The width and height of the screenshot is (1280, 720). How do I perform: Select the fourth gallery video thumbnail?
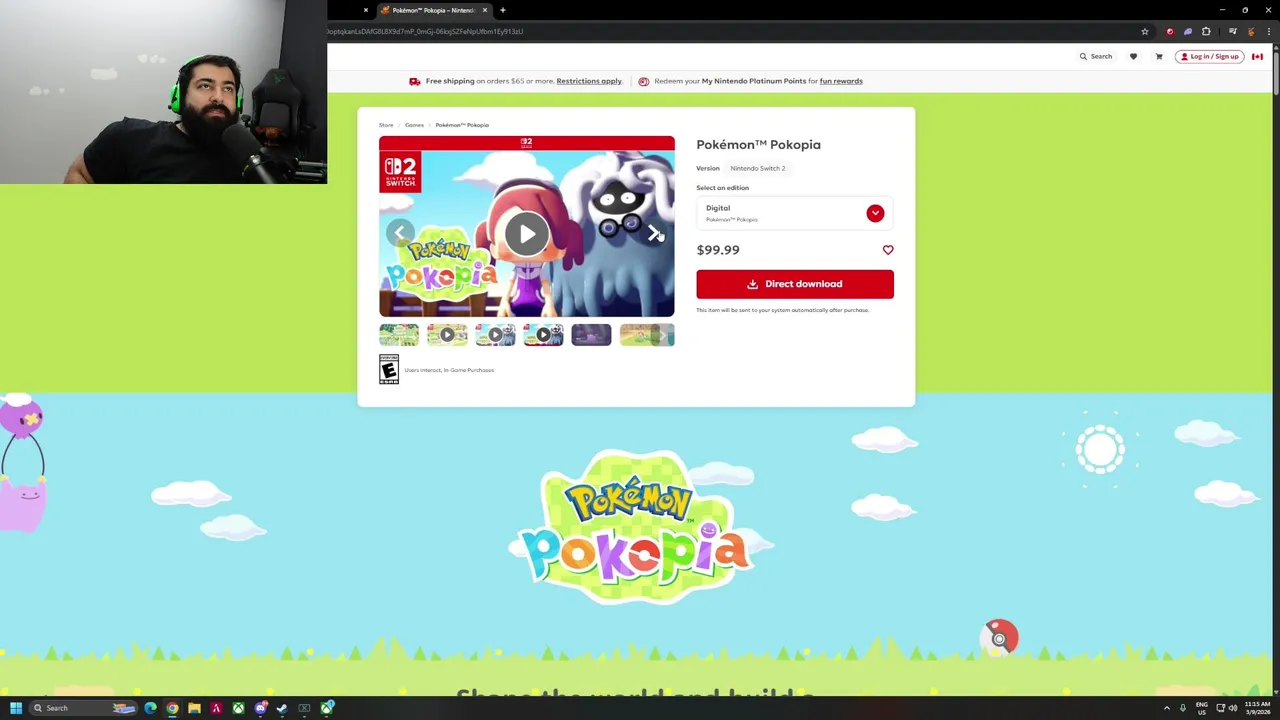(x=543, y=335)
